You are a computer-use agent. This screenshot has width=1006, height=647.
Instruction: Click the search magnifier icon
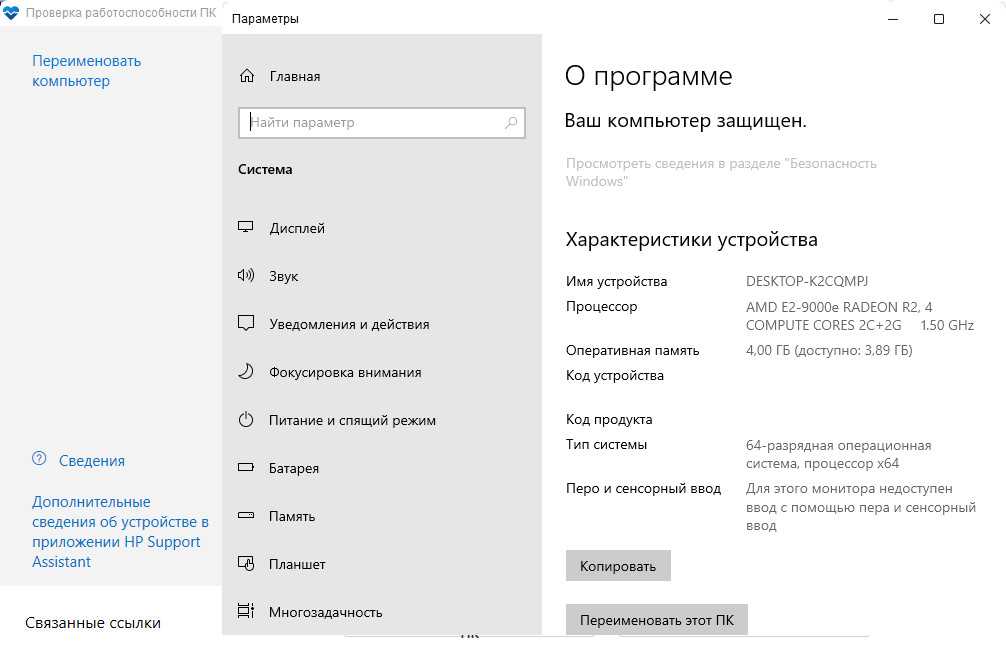point(511,123)
